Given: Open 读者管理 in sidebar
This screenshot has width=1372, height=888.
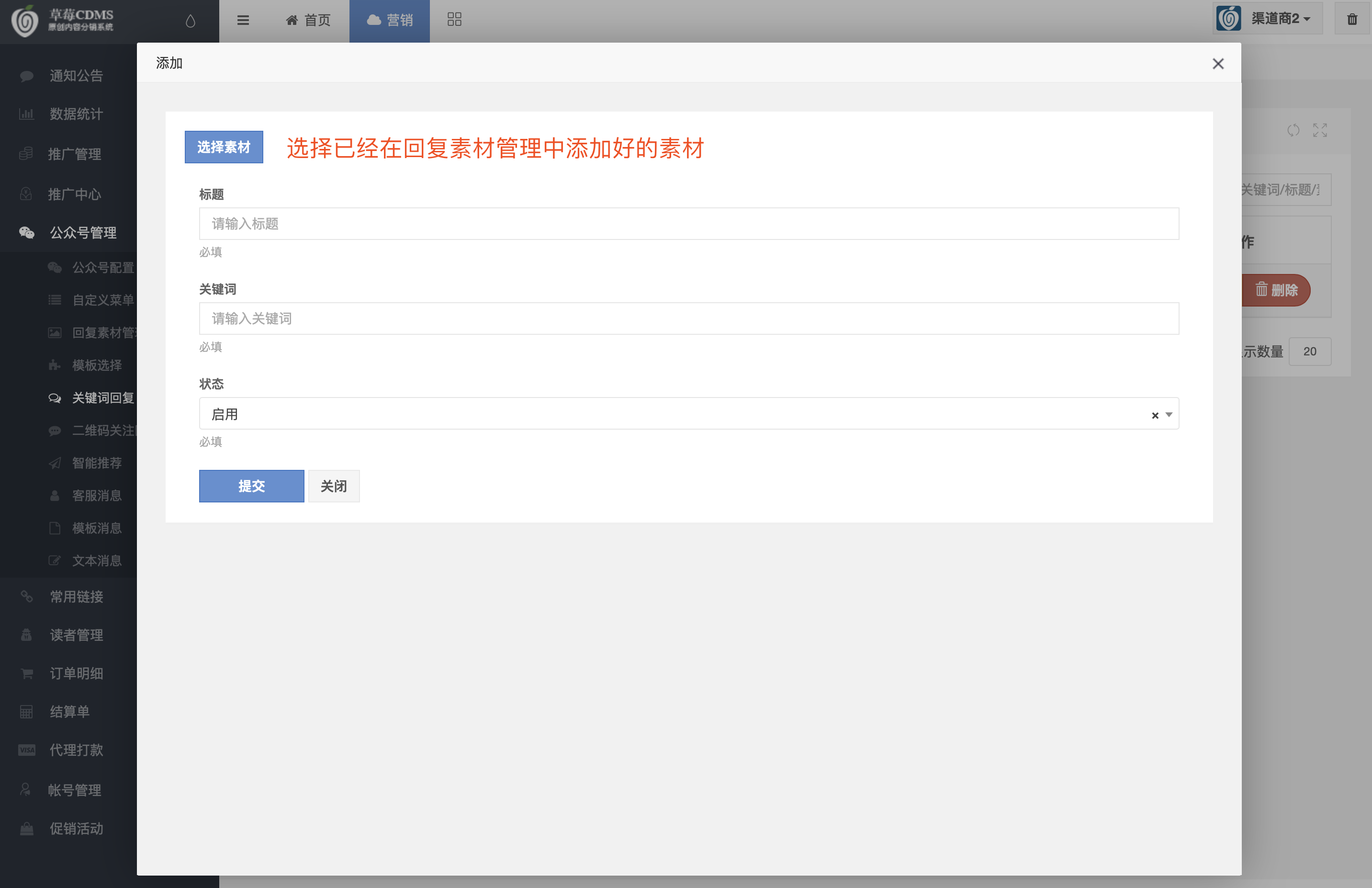Looking at the screenshot, I should pyautogui.click(x=68, y=635).
